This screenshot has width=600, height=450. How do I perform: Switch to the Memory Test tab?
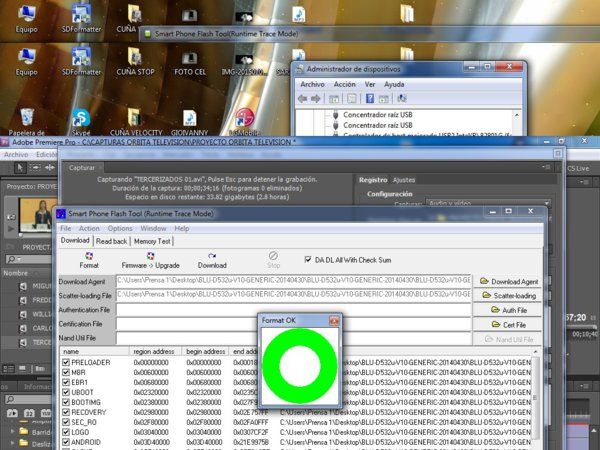tap(152, 241)
